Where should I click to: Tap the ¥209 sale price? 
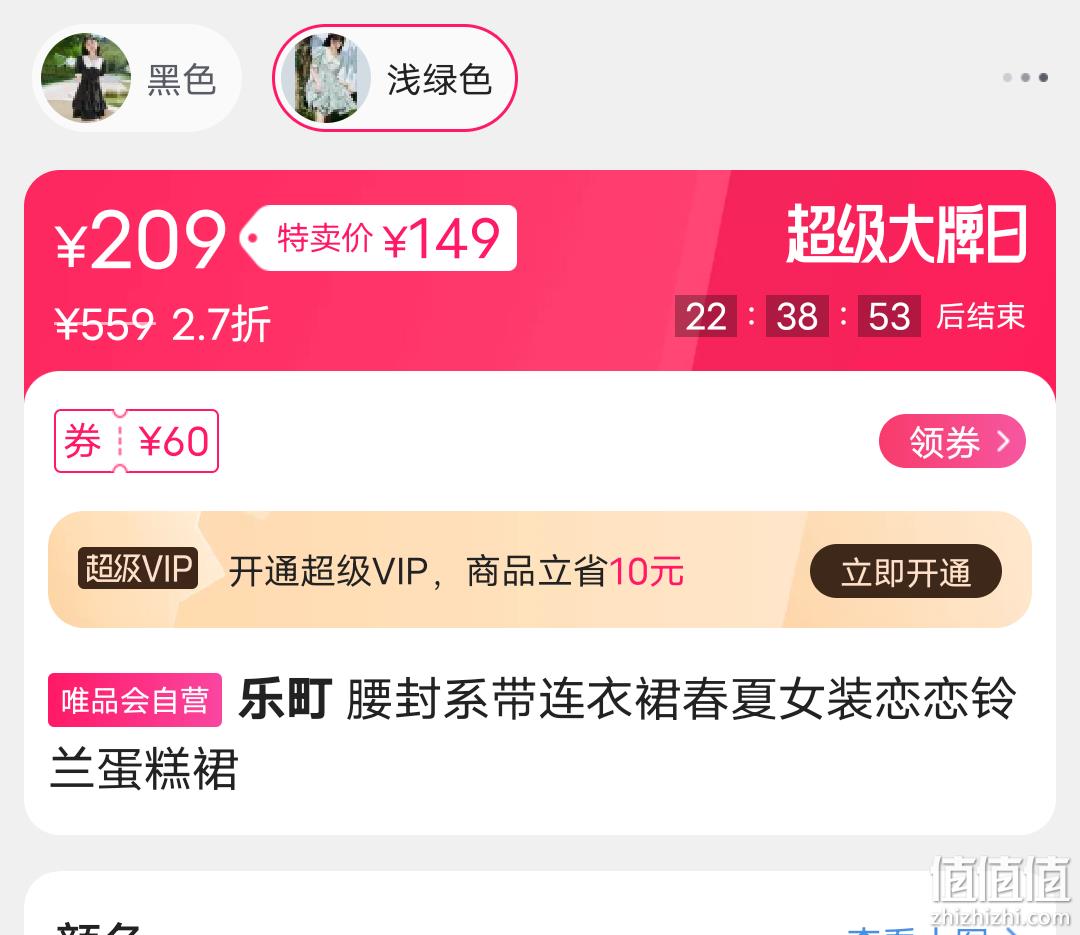141,239
